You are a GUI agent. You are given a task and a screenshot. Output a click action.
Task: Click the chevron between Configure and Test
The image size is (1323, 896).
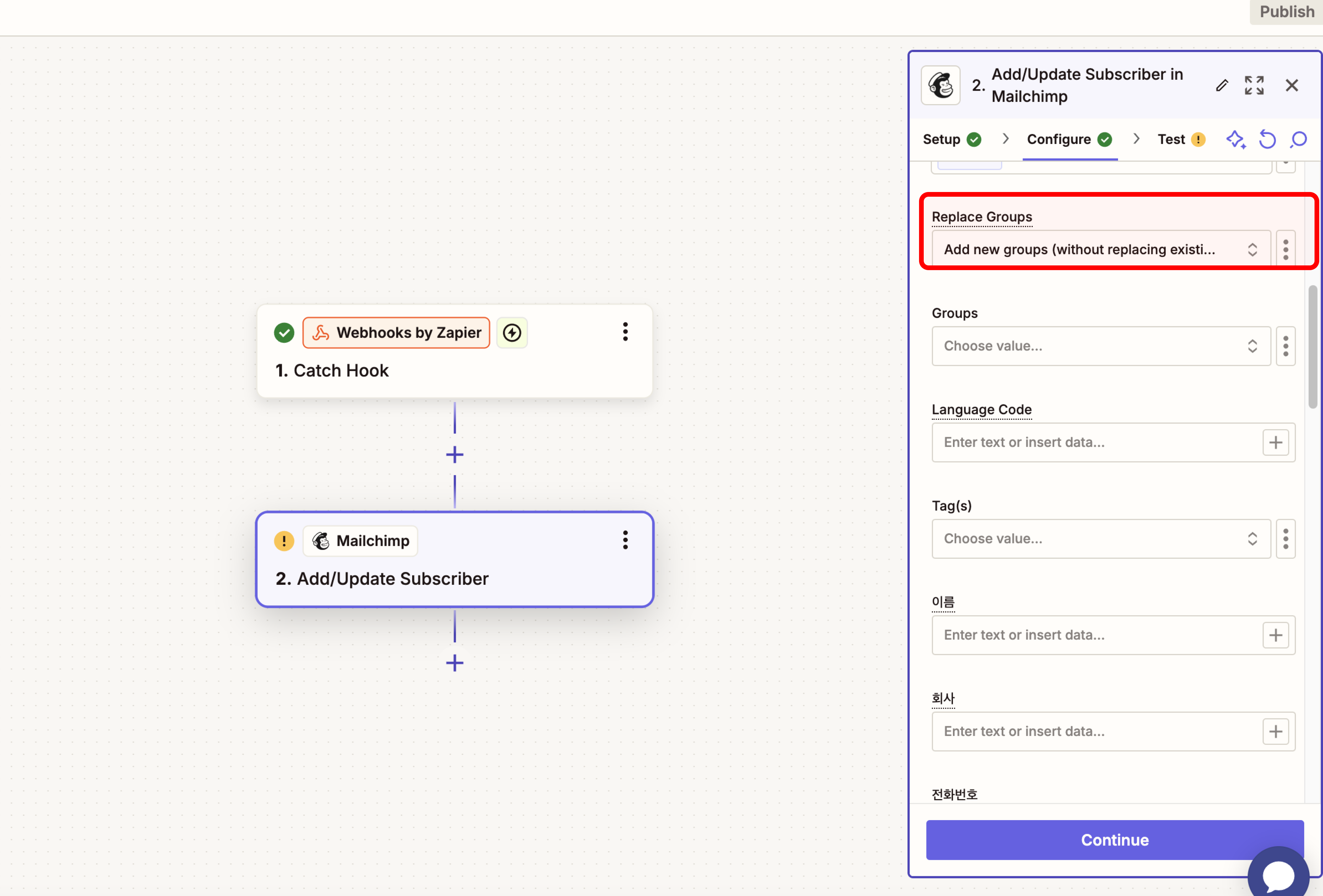pyautogui.click(x=1136, y=139)
